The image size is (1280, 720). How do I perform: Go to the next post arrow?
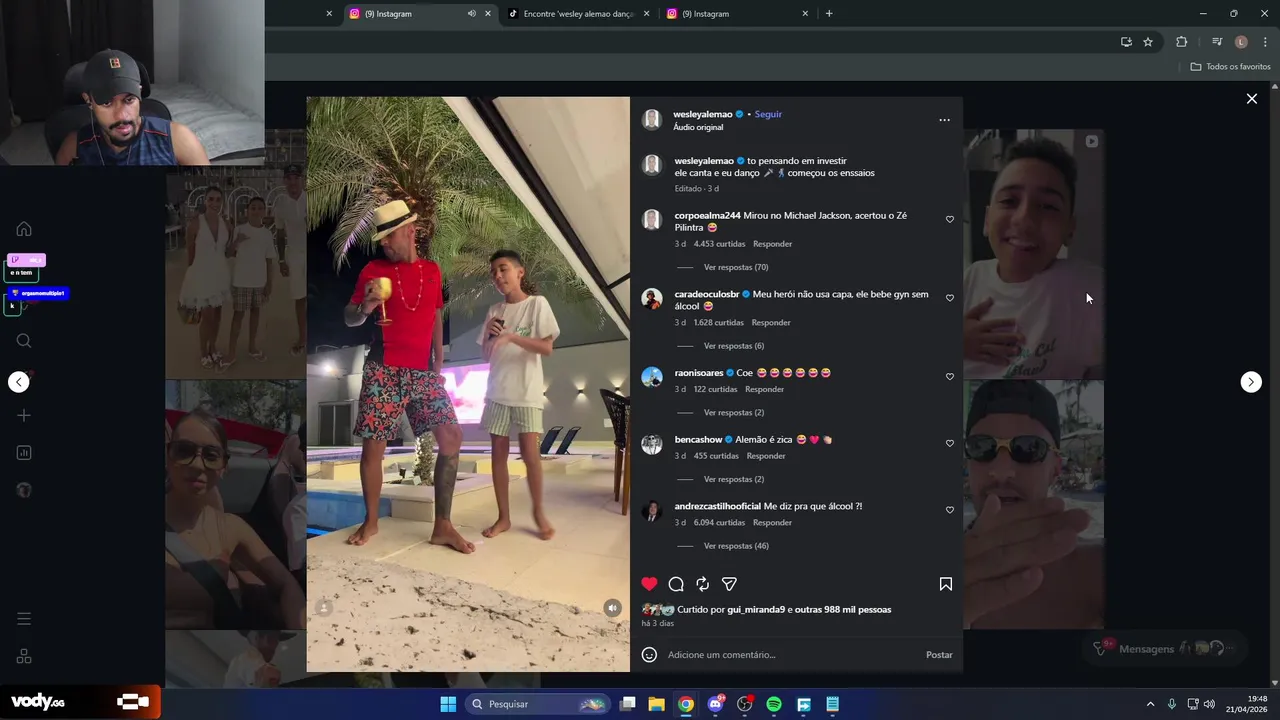tap(1251, 382)
